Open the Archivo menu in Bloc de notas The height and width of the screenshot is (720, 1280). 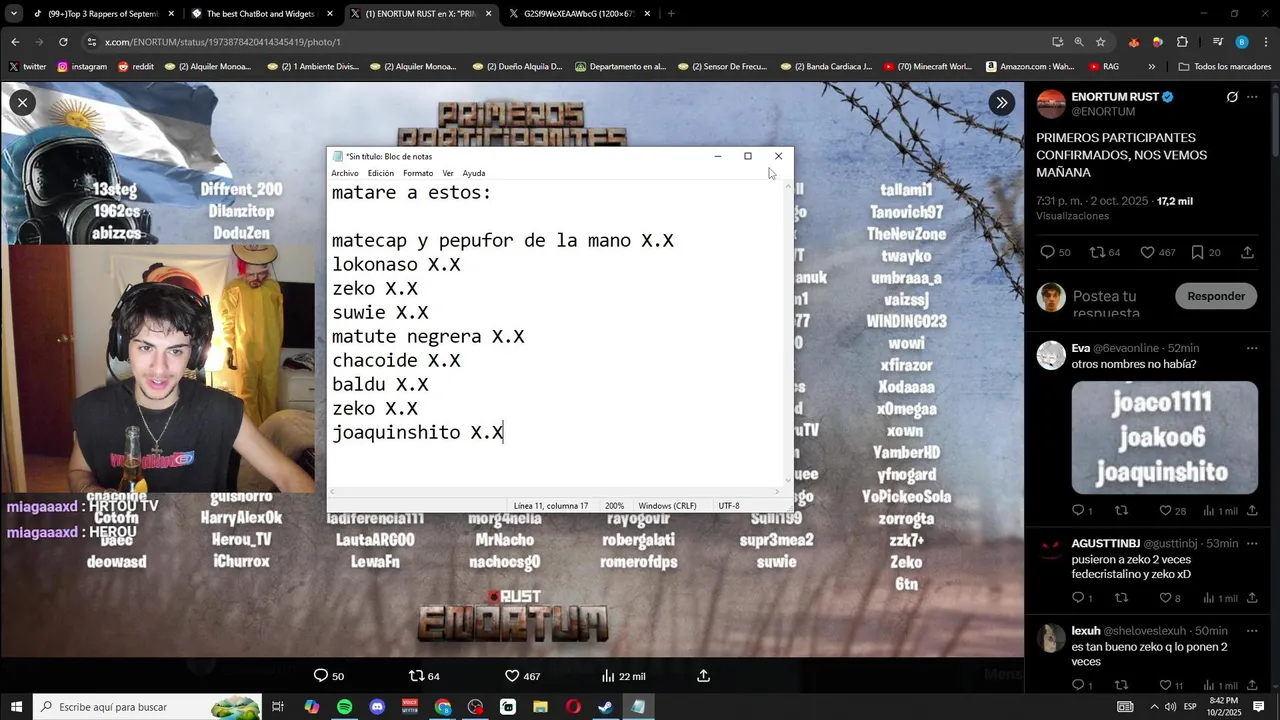point(345,173)
